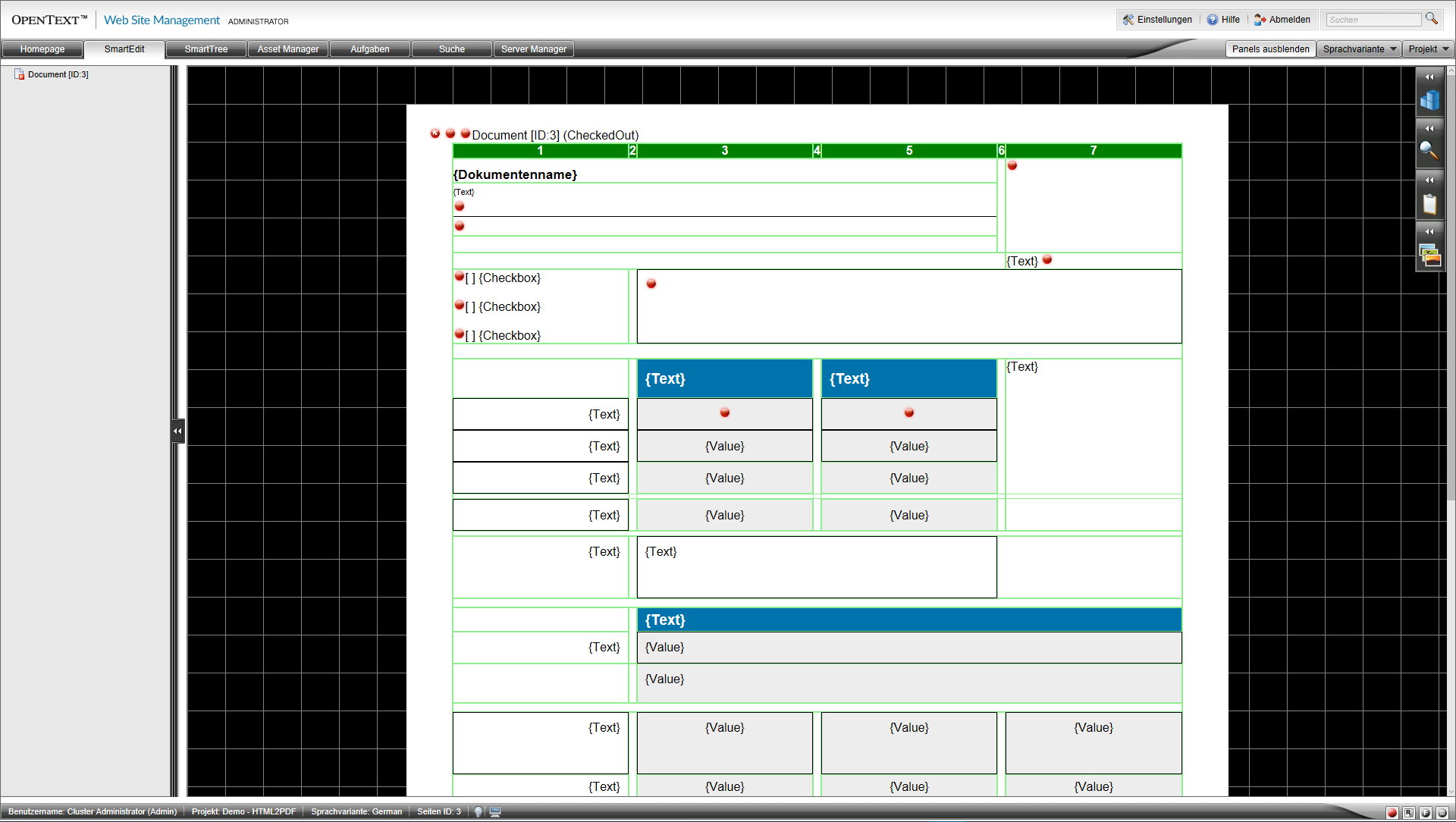Screen dimensions: 1456x822
Task: Expand the arrows above the image gallery panel
Action: [x=1429, y=231]
